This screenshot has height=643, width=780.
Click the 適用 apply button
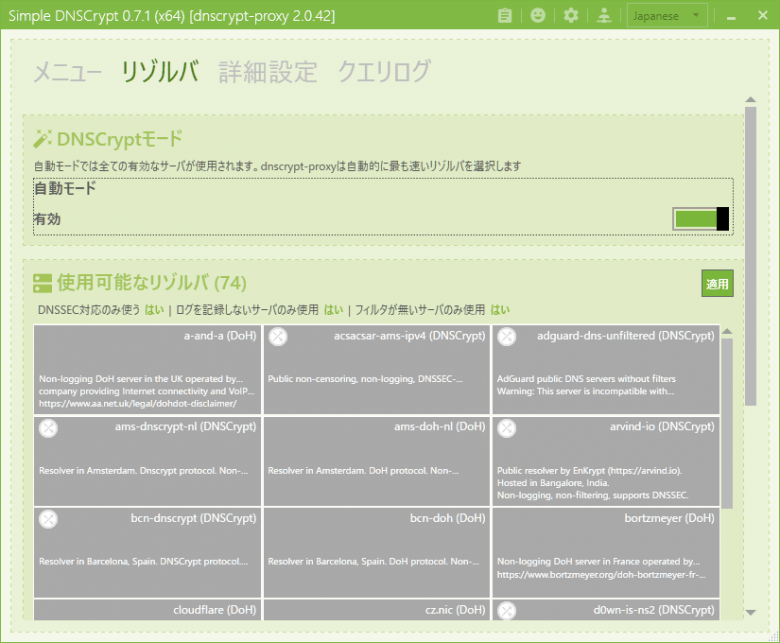click(717, 283)
